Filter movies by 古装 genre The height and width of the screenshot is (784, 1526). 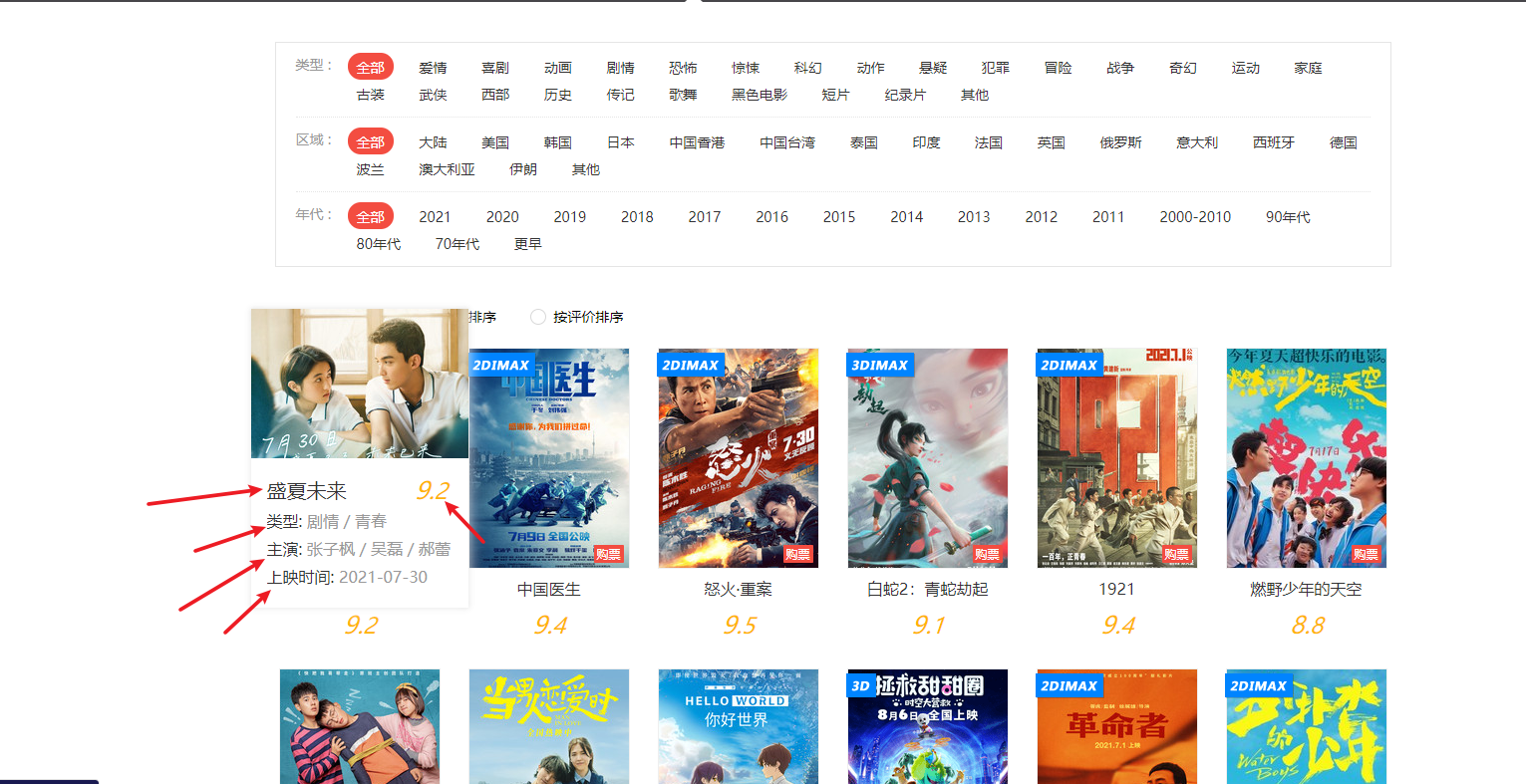(371, 95)
